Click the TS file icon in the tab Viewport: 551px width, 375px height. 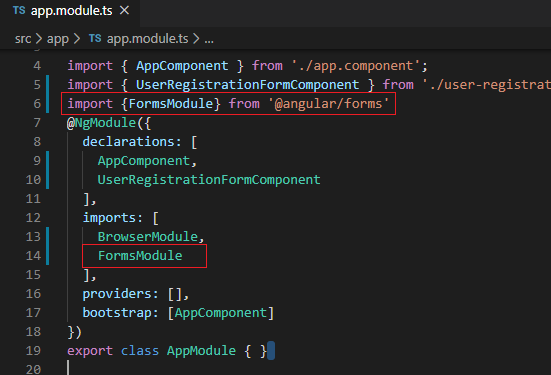click(x=19, y=11)
